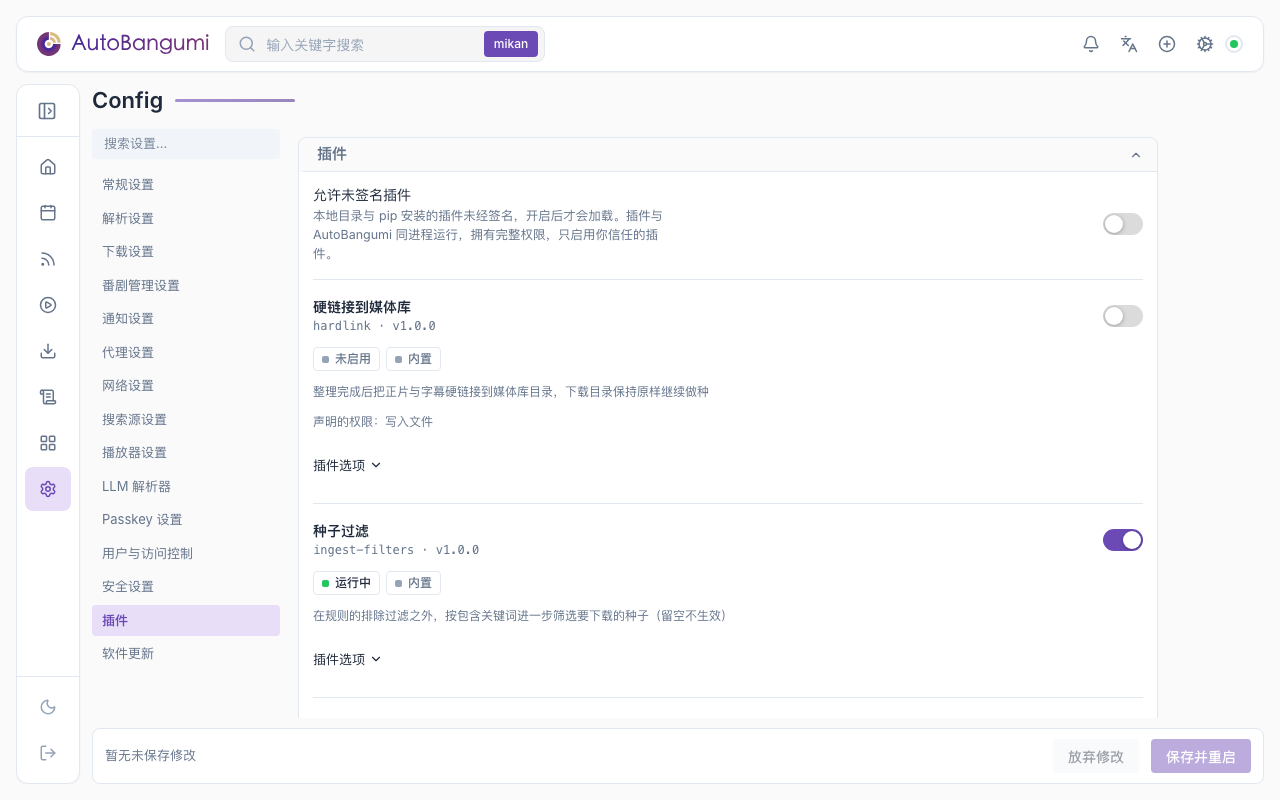Click the mikan search source selector
The height and width of the screenshot is (800, 1280).
pyautogui.click(x=511, y=44)
